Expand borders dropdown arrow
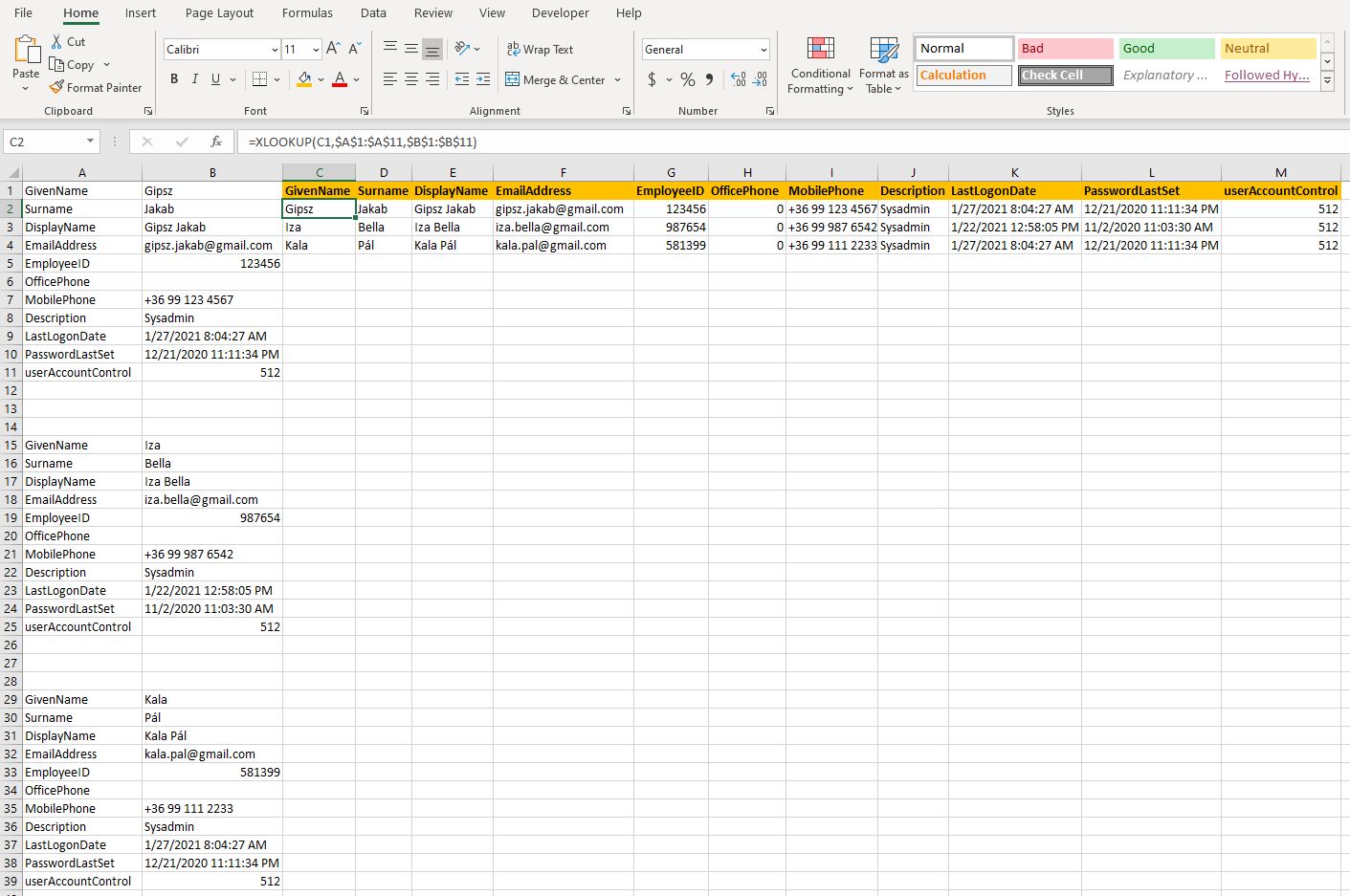1350x896 pixels. click(x=277, y=79)
